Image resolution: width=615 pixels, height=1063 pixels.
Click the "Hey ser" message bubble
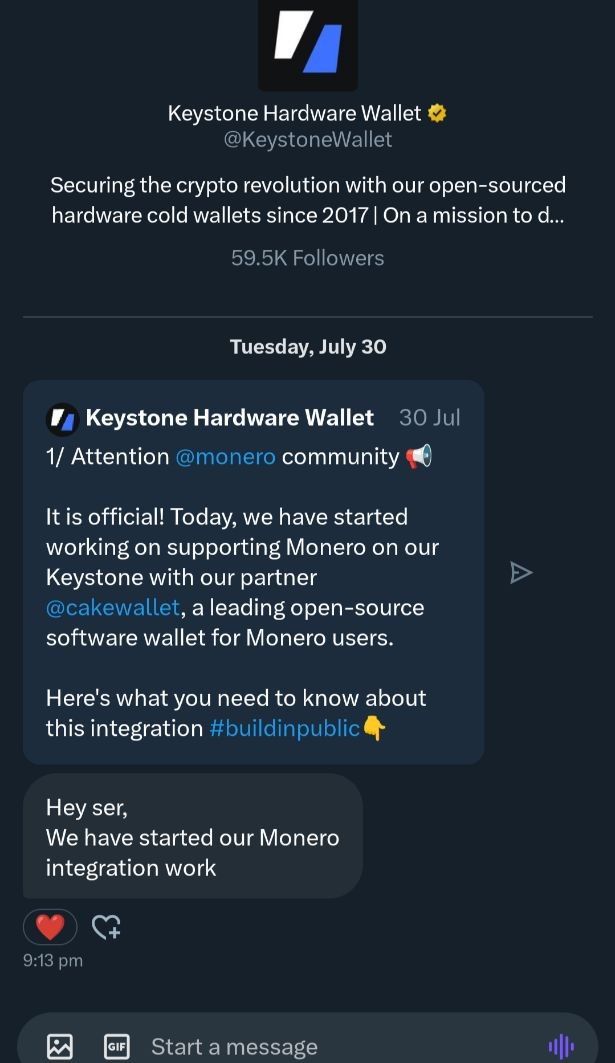192,837
